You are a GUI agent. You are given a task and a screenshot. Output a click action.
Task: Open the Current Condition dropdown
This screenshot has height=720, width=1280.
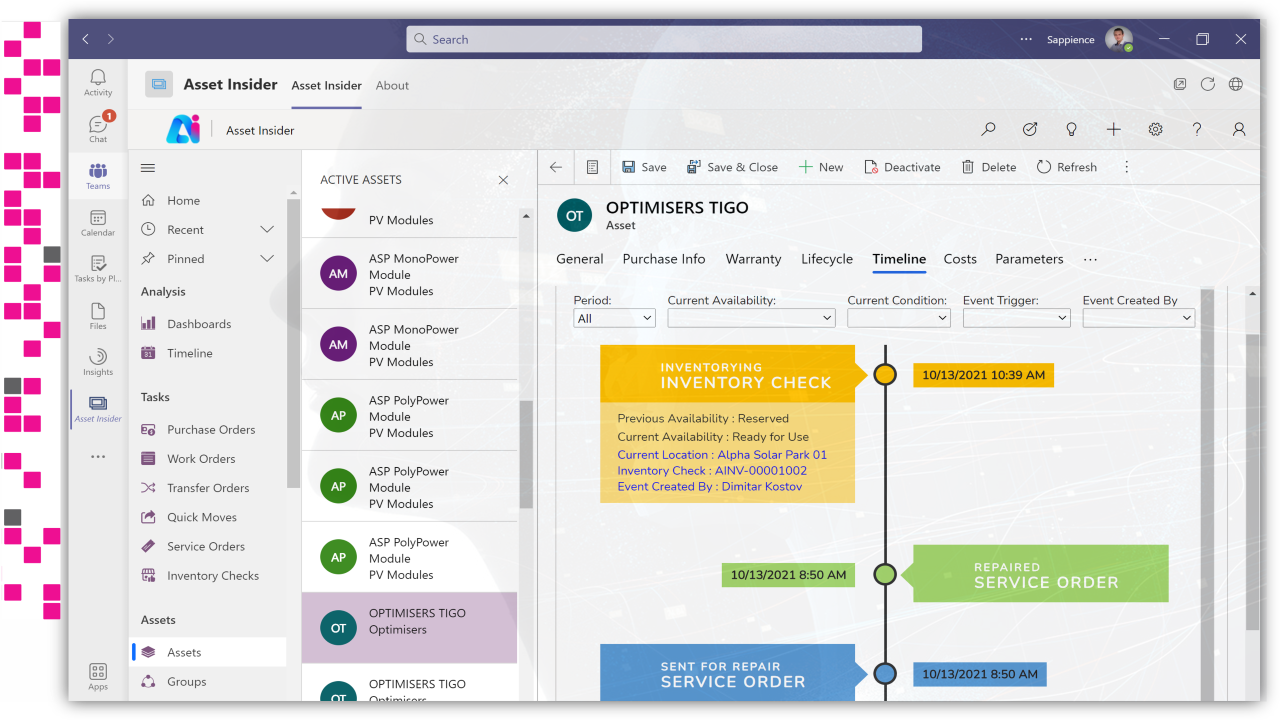[898, 317]
